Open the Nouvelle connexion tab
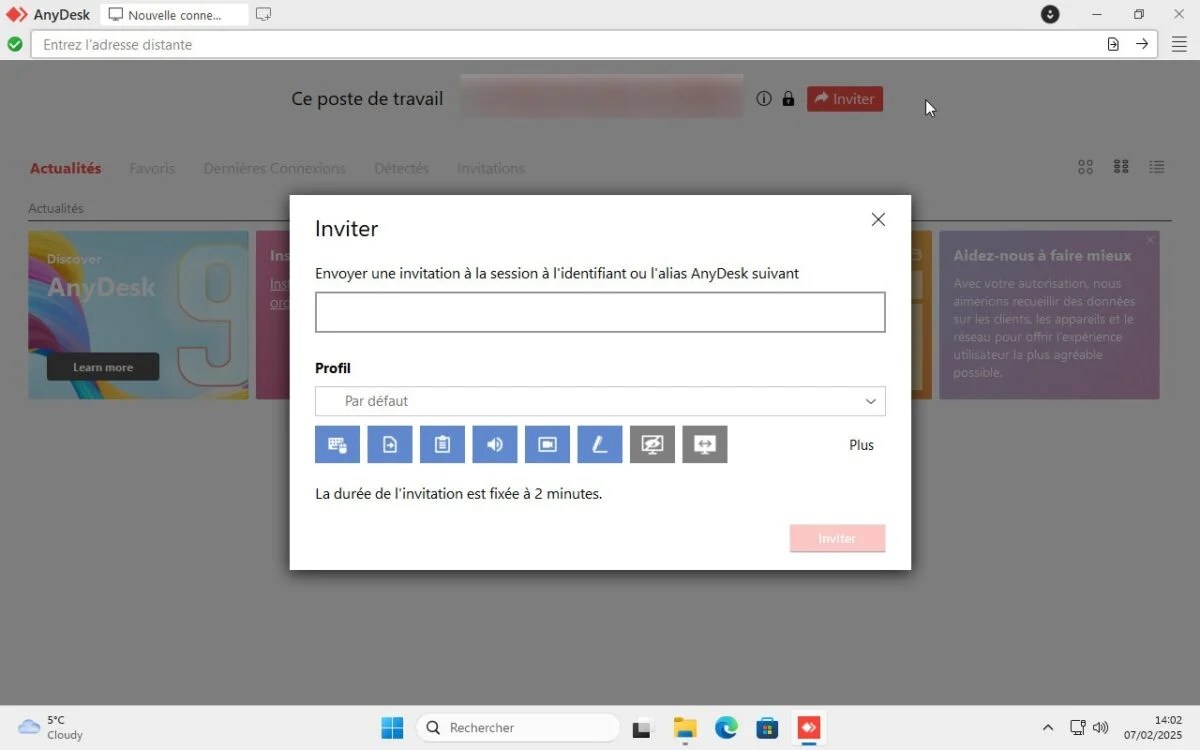The height and width of the screenshot is (750, 1200). click(174, 15)
